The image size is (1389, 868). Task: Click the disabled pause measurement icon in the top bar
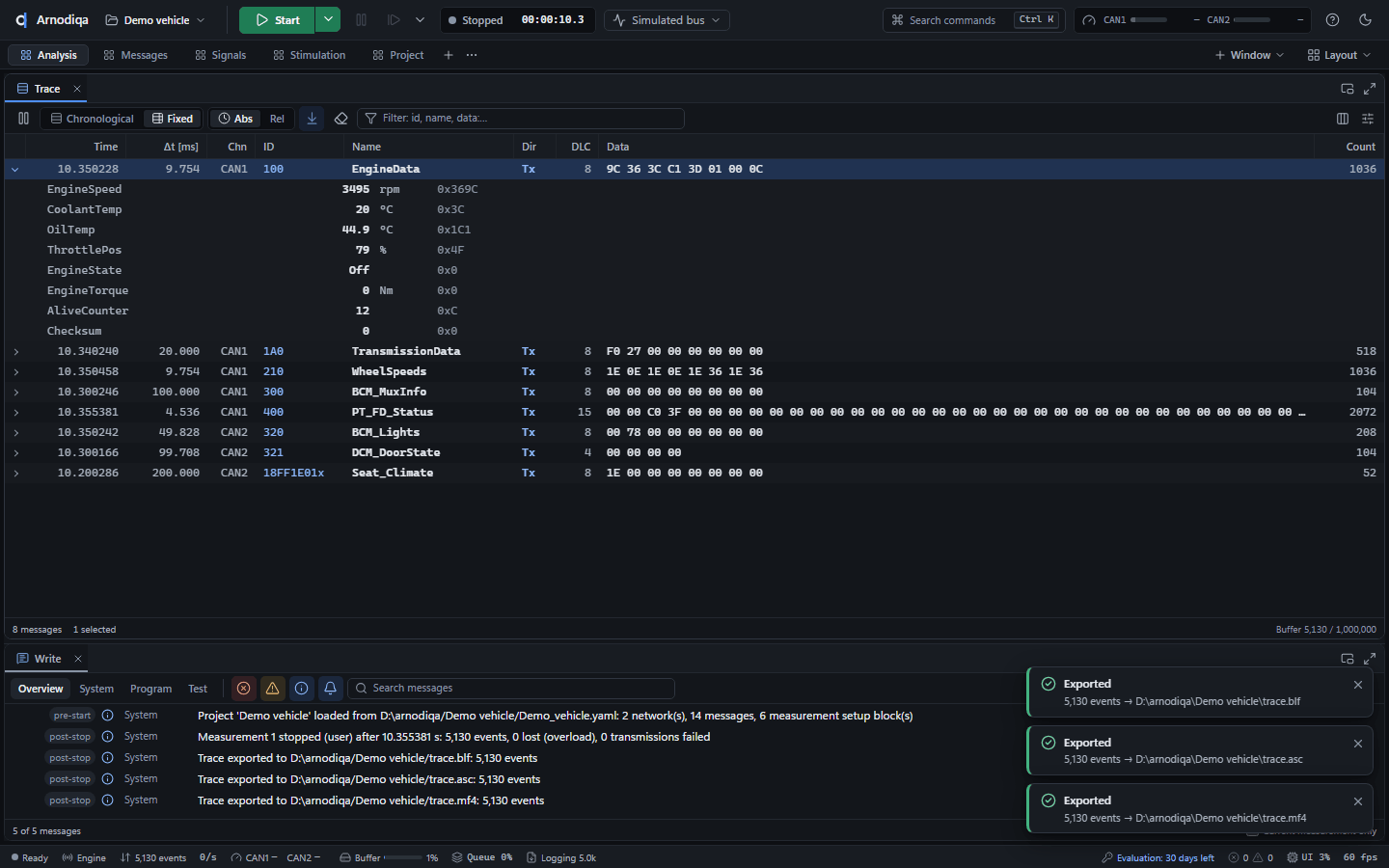pyautogui.click(x=362, y=19)
